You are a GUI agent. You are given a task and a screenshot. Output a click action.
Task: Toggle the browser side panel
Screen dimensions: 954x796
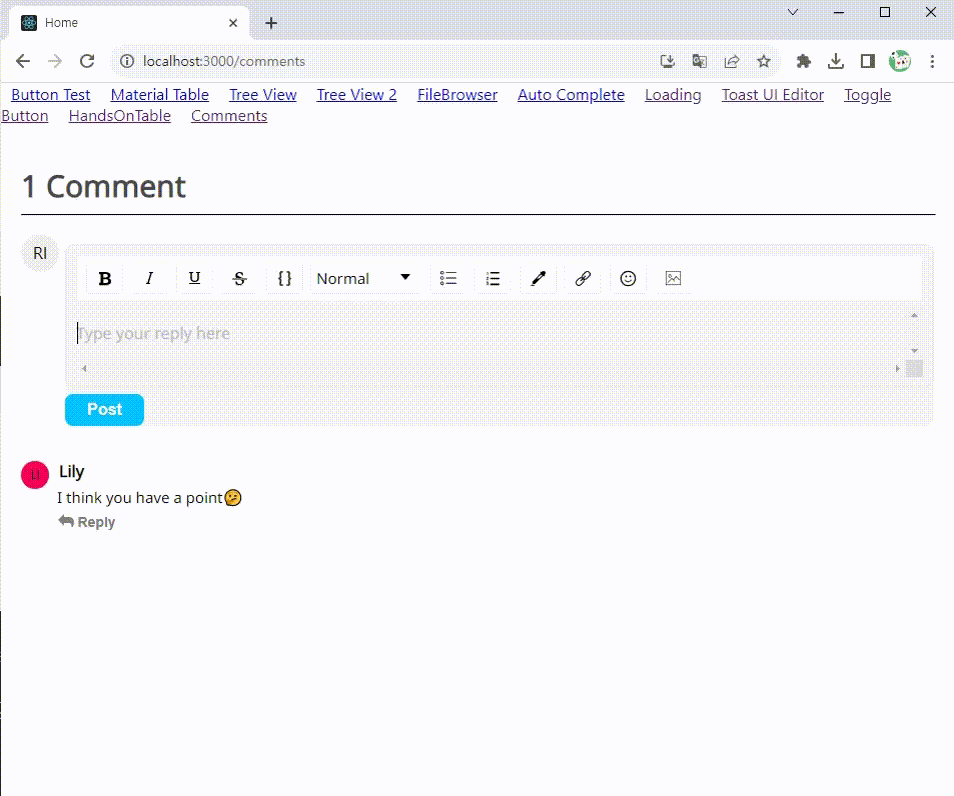click(868, 61)
